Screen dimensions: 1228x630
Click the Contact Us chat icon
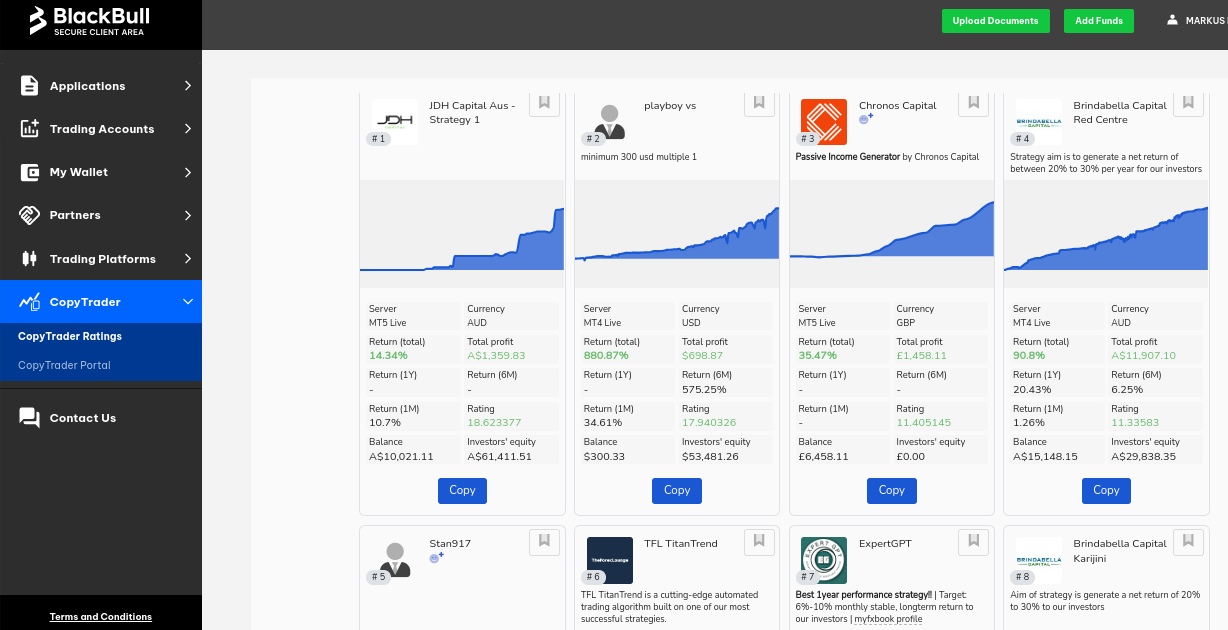coord(29,418)
